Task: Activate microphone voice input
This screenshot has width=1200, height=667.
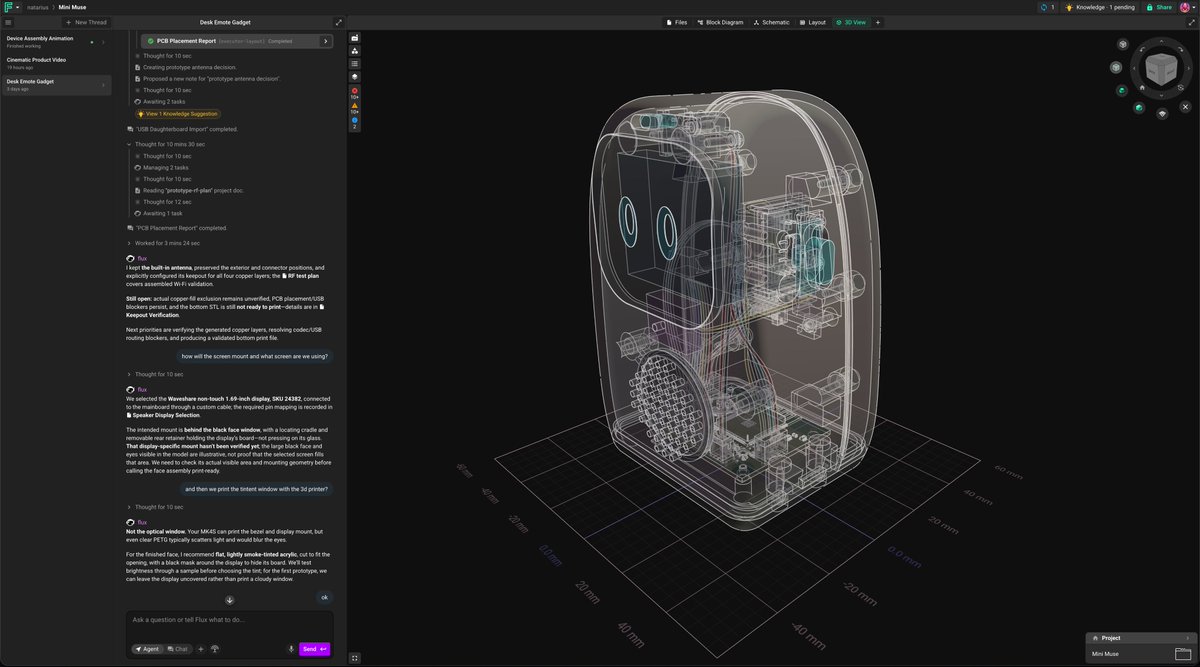Action: tap(291, 649)
